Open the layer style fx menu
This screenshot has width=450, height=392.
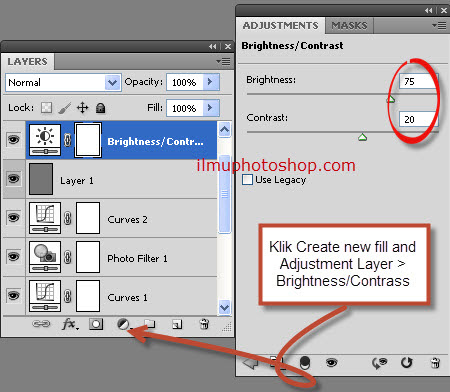[x=70, y=324]
